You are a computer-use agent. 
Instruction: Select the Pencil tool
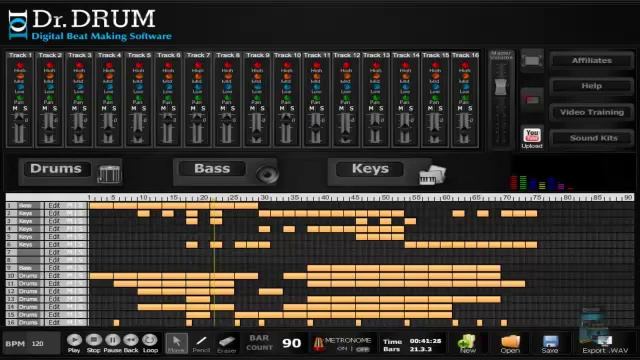(x=201, y=343)
